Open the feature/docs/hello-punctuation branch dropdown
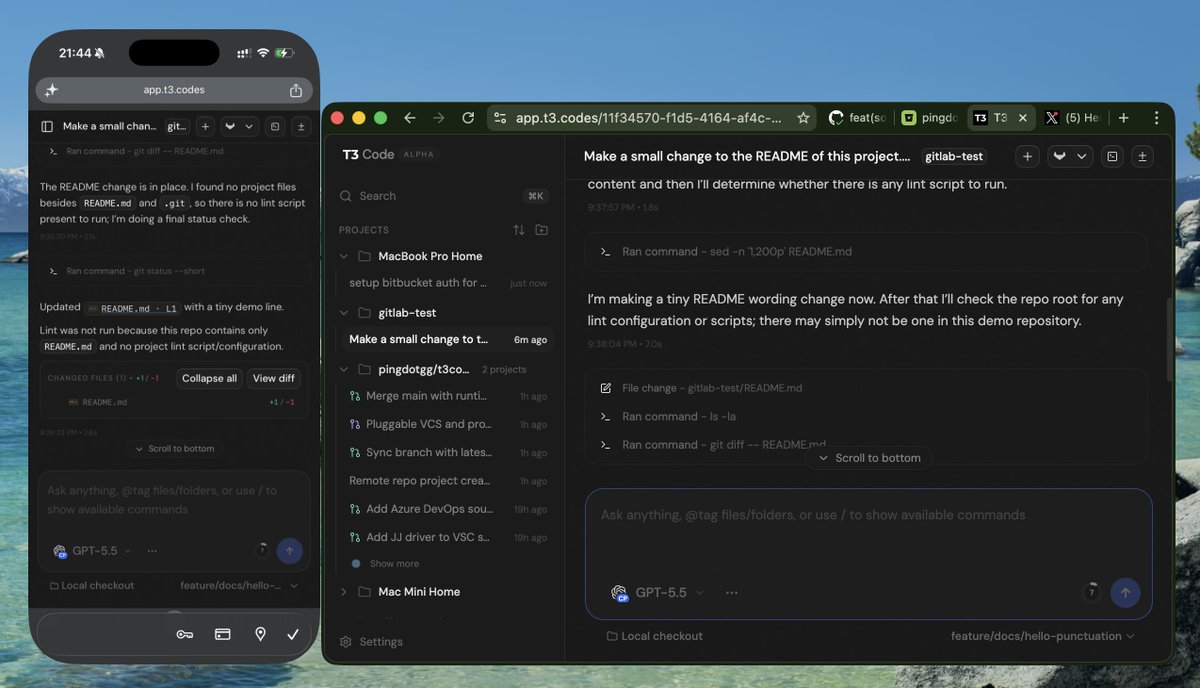The width and height of the screenshot is (1200, 688). [x=1043, y=636]
